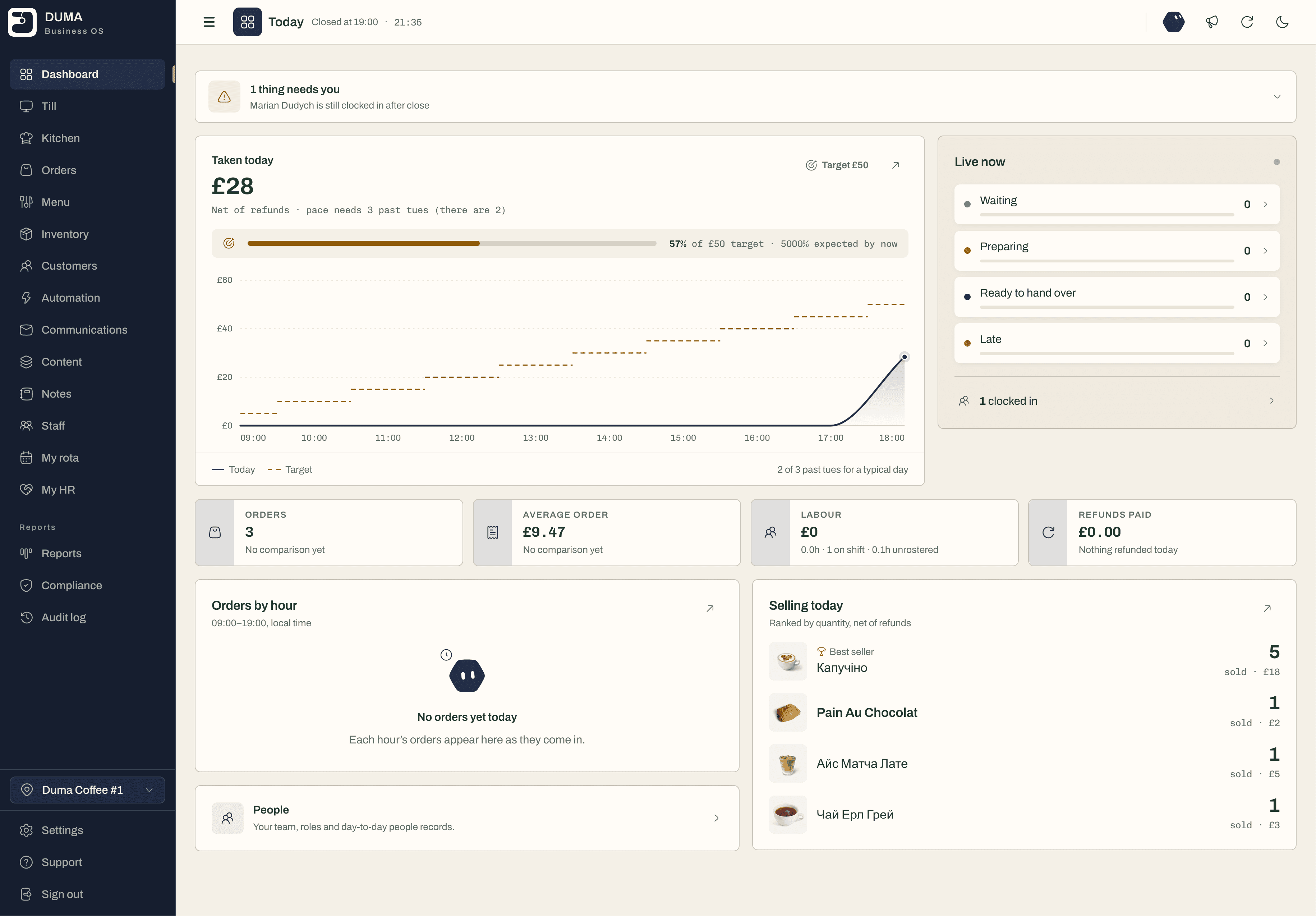Click the Orders stat card icon
Screen dimensions: 1316x916
point(215,532)
